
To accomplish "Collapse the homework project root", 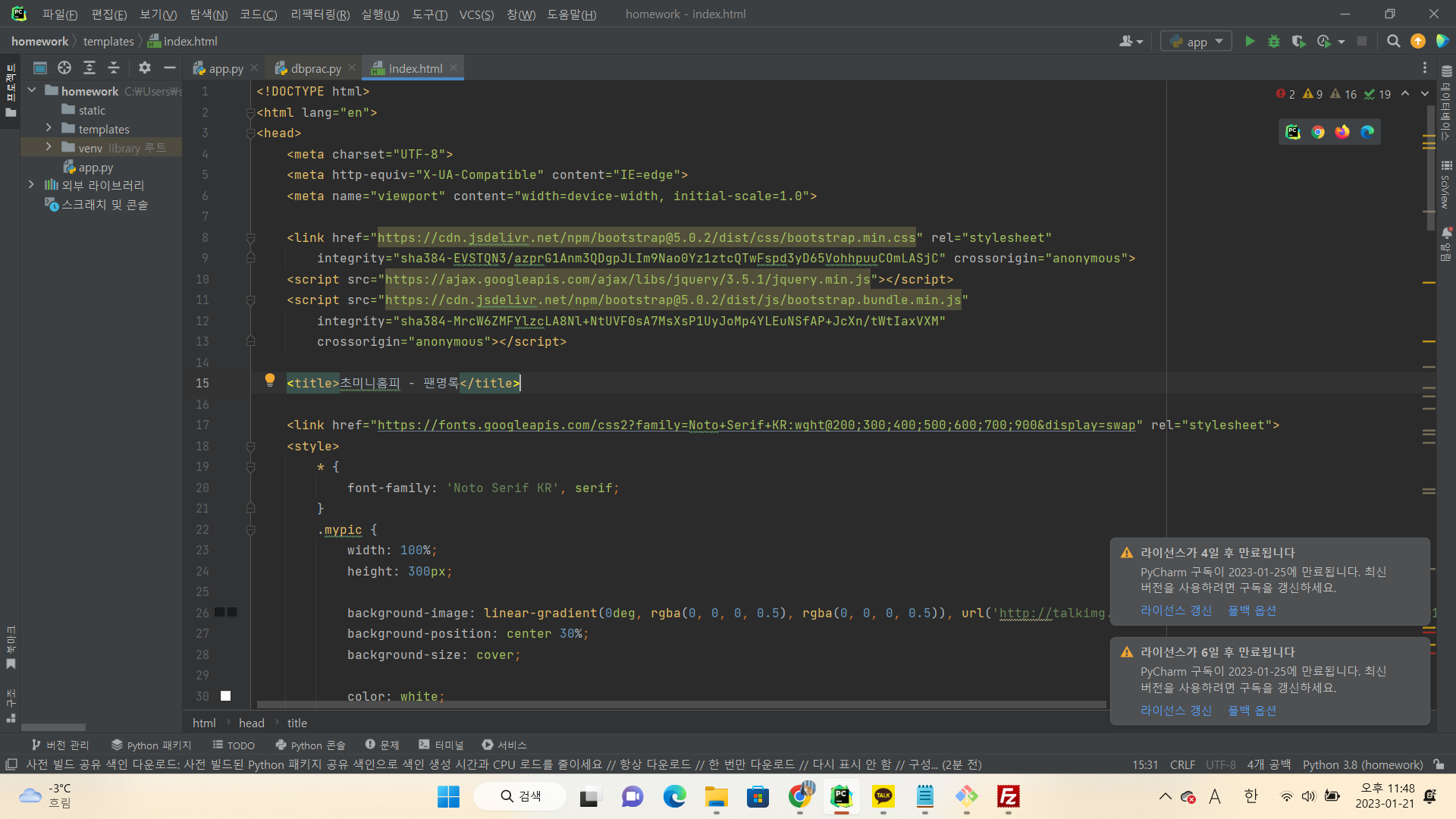I will (32, 90).
